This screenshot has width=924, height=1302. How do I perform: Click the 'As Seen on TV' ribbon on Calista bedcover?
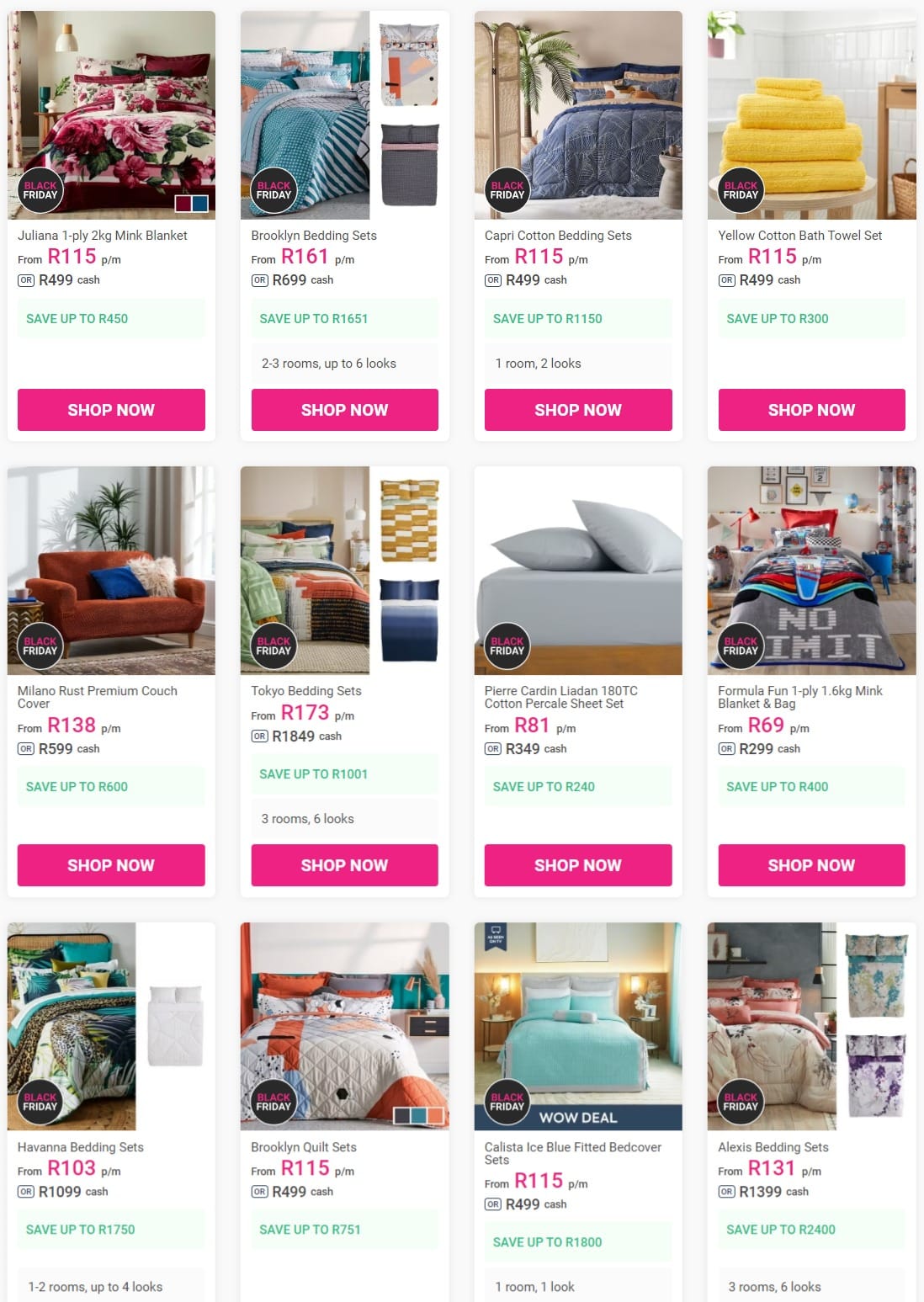tap(496, 937)
